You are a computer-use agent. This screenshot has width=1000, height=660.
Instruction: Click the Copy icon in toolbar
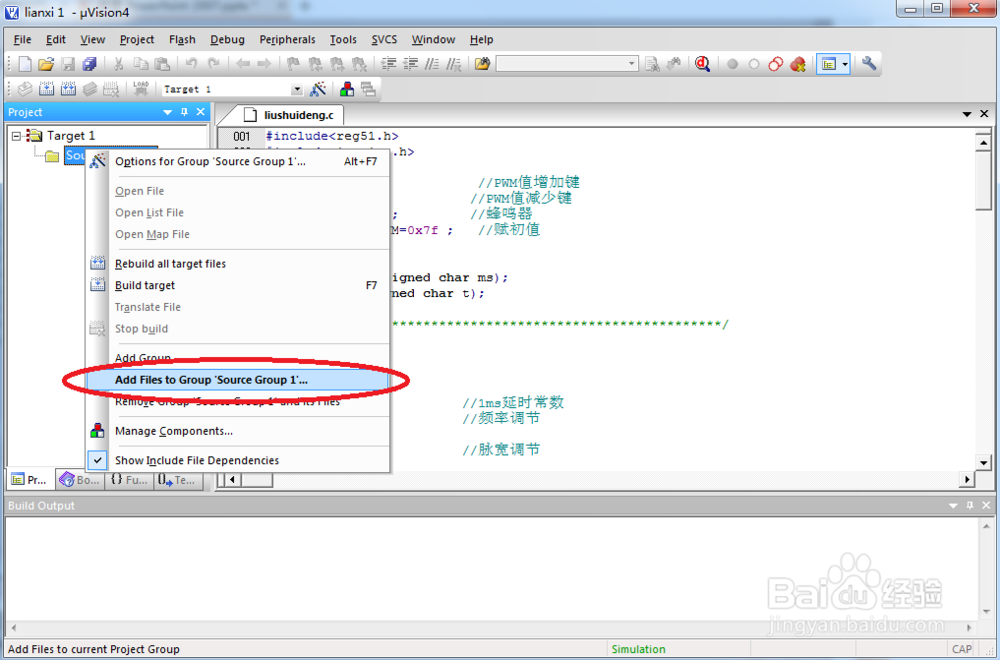[x=140, y=64]
